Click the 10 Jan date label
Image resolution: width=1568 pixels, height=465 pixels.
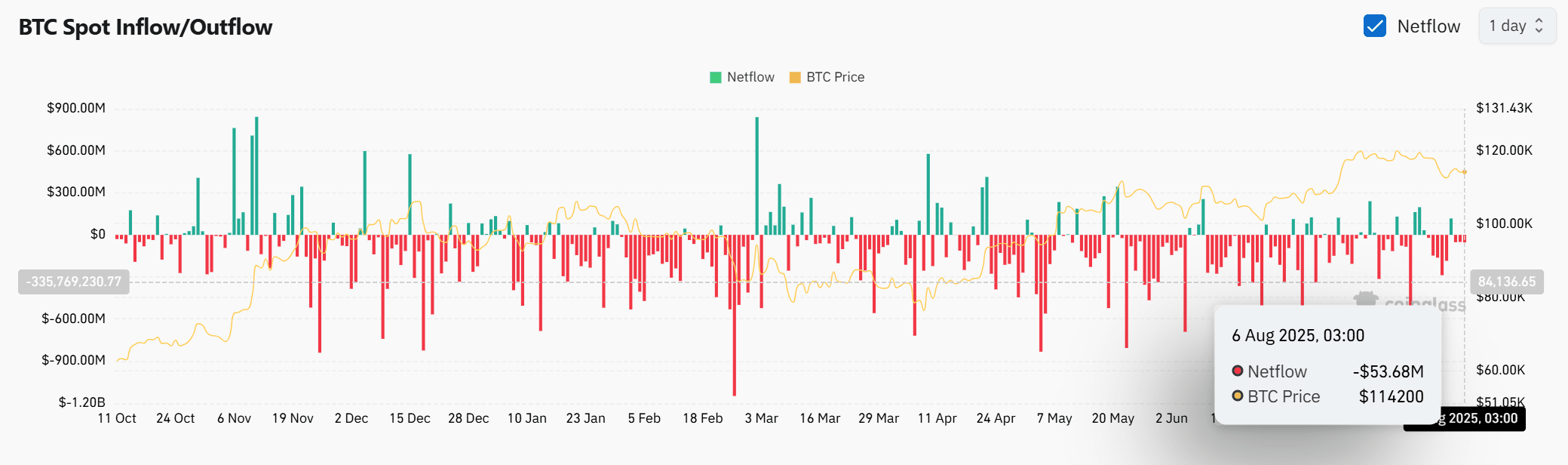point(526,418)
